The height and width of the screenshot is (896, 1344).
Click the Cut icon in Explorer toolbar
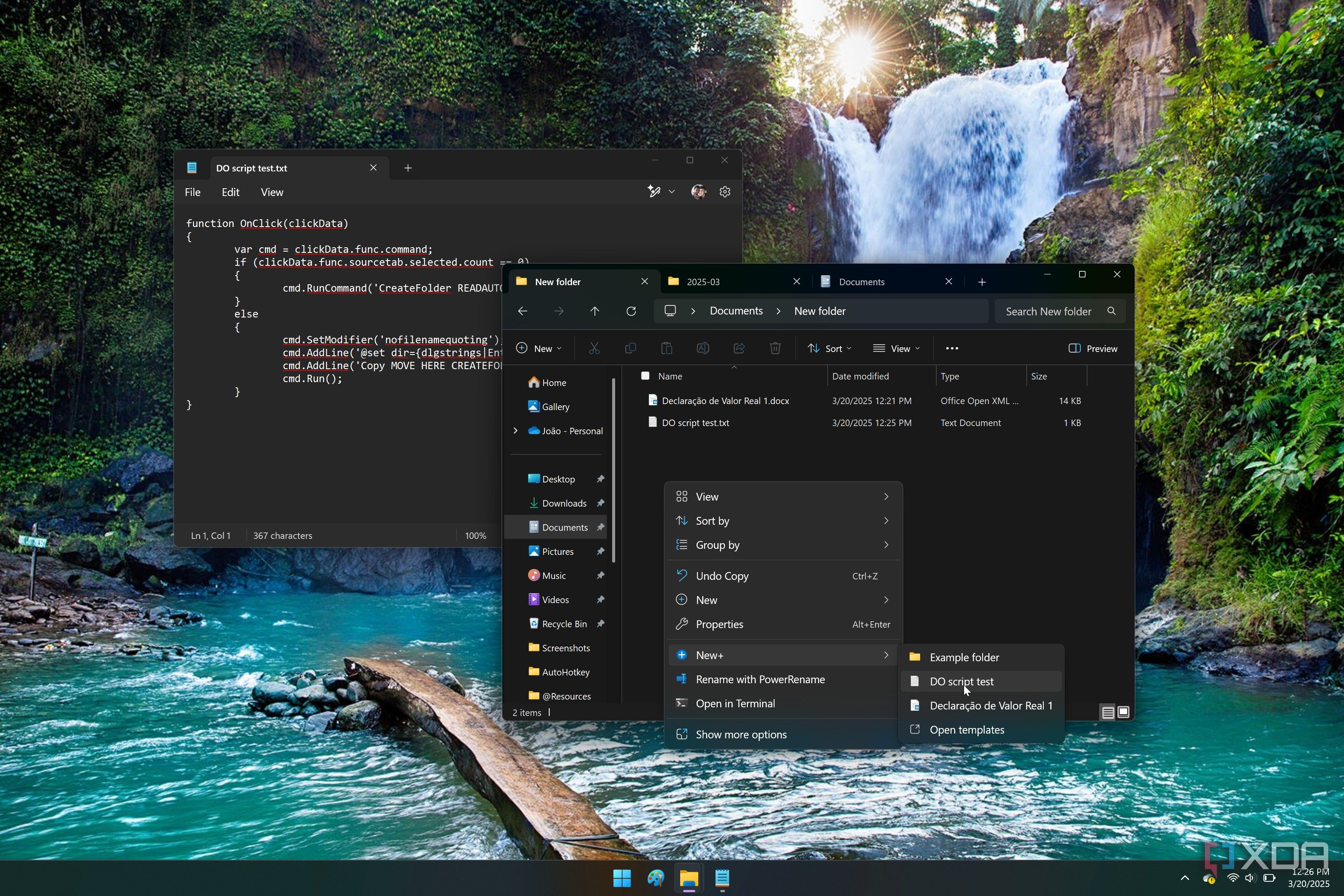pyautogui.click(x=594, y=348)
